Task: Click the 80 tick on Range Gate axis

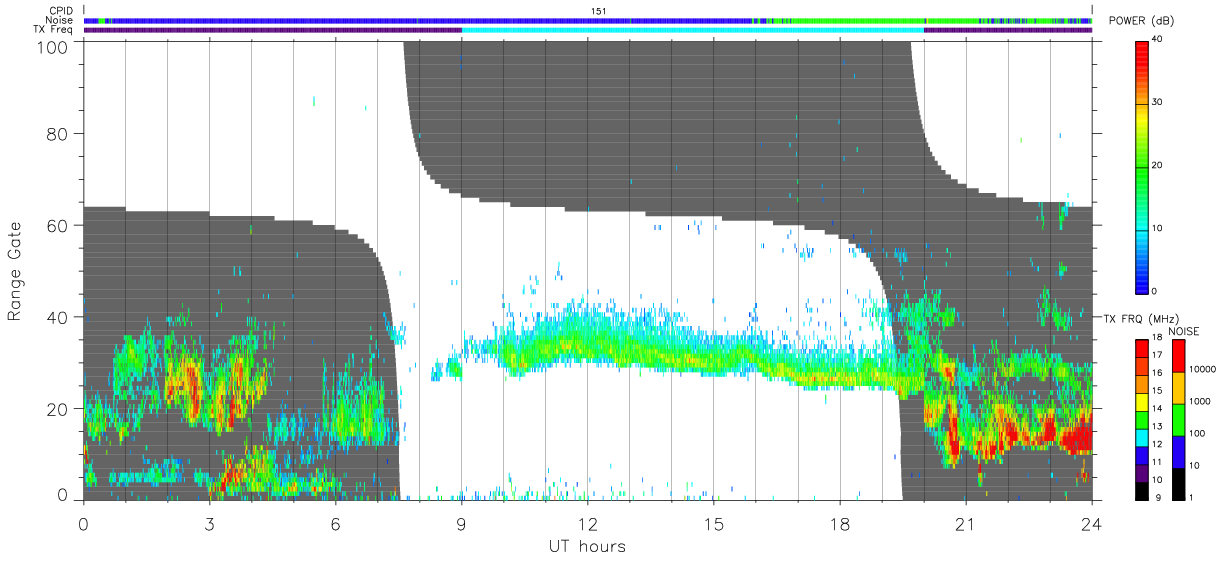Action: pos(59,134)
